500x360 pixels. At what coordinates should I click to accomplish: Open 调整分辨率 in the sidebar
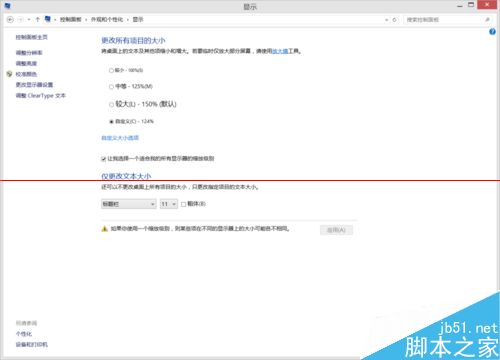coord(29,53)
